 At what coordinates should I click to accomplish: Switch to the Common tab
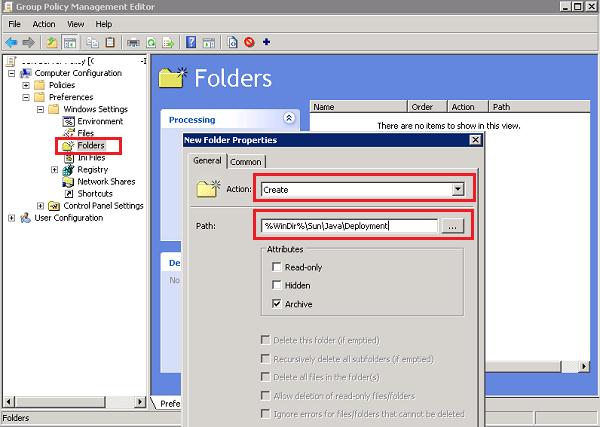tap(244, 161)
